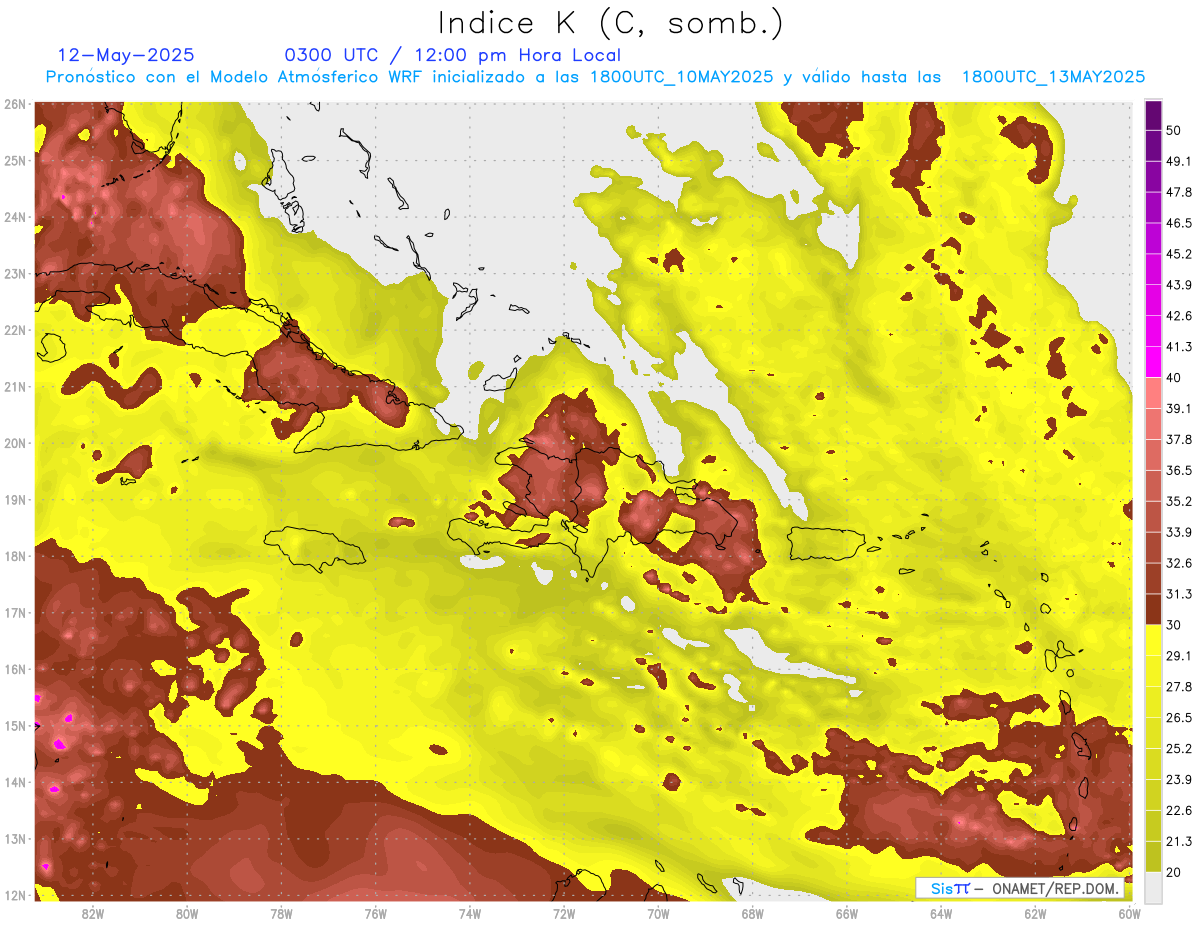Screen dimensions: 1200x927
Task: Click the latitude label "25N"
Action: pos(15,160)
